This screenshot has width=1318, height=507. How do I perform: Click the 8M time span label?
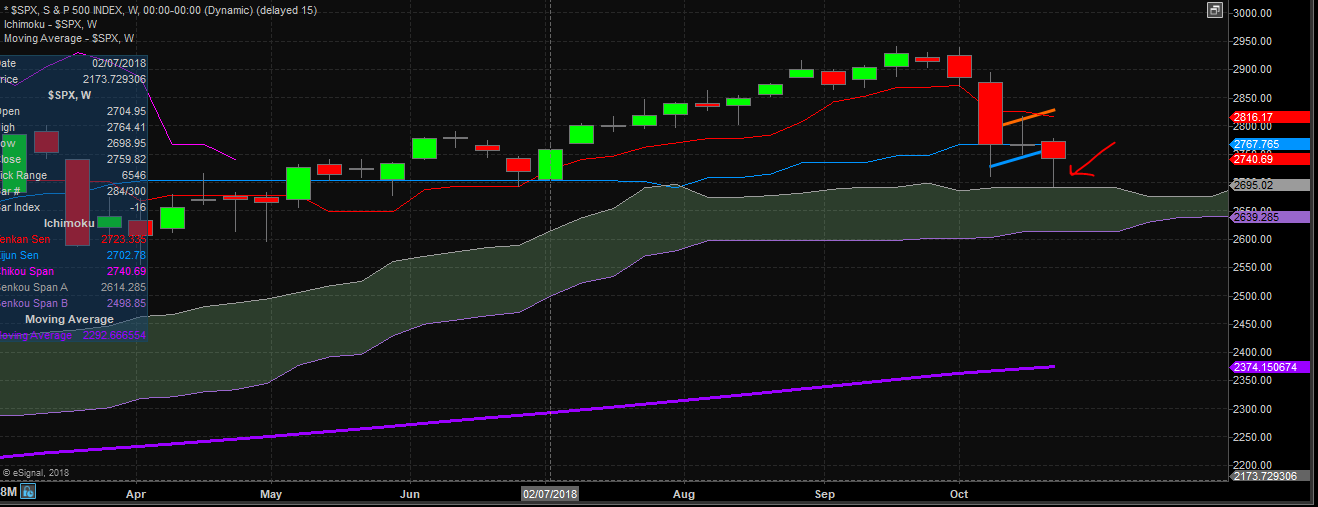coord(9,491)
